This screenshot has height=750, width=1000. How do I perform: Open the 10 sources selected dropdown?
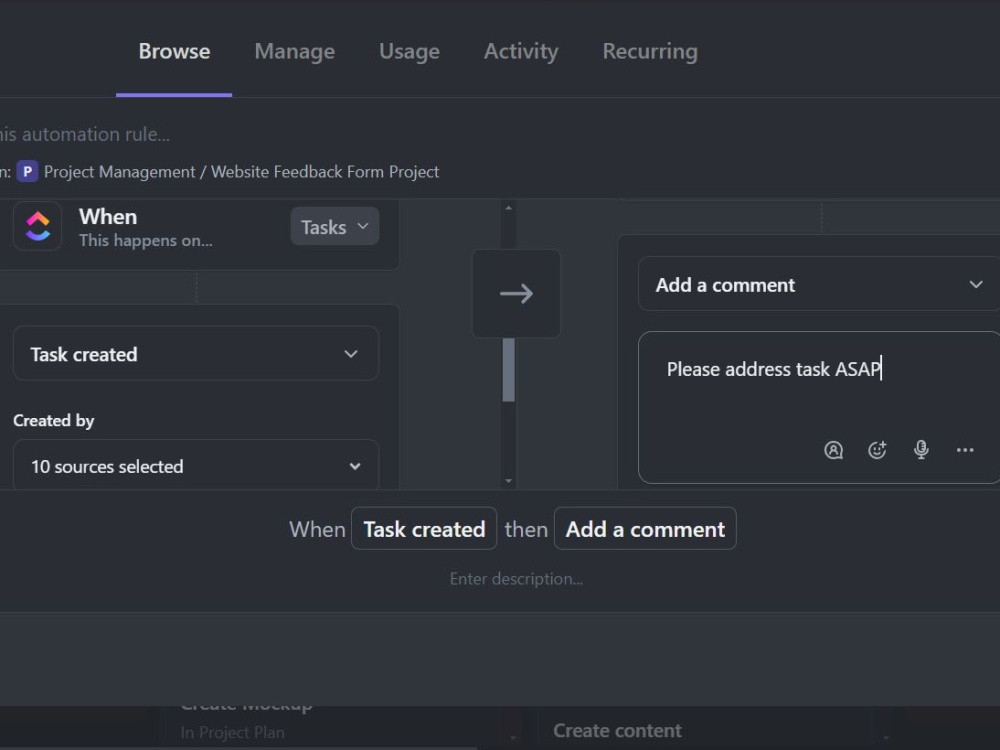click(x=196, y=466)
